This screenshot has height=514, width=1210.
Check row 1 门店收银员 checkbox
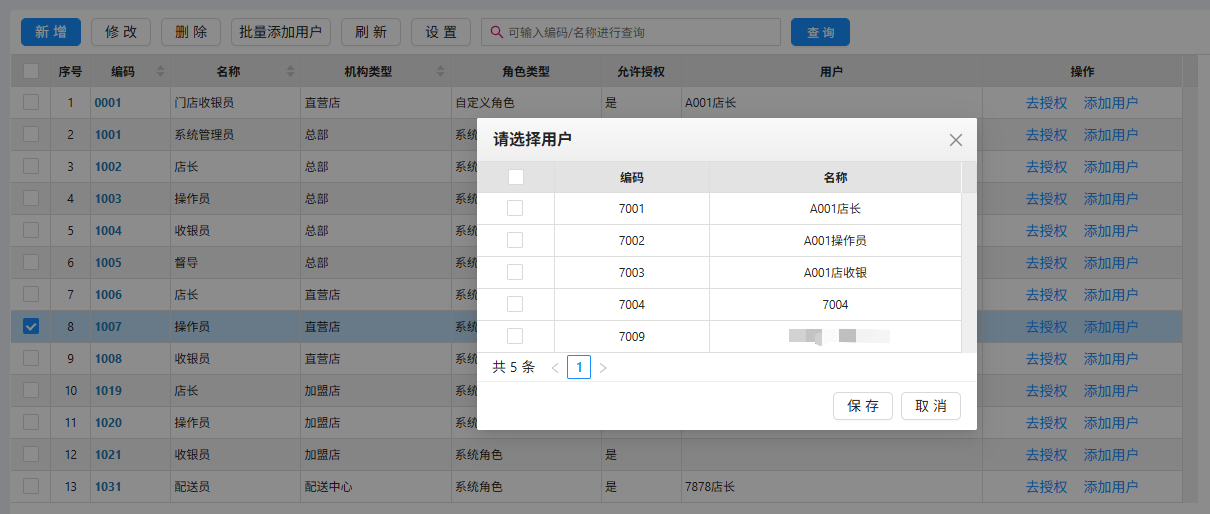(31, 102)
